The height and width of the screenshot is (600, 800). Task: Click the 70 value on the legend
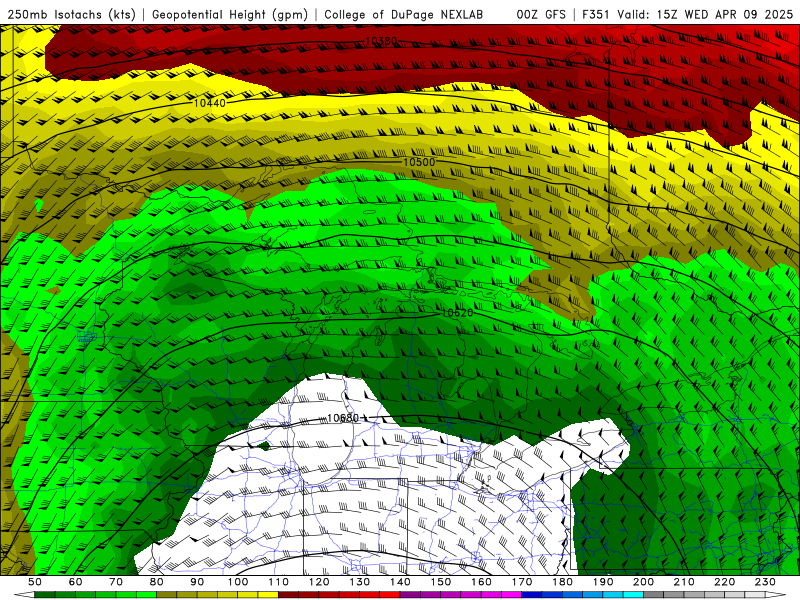click(116, 582)
